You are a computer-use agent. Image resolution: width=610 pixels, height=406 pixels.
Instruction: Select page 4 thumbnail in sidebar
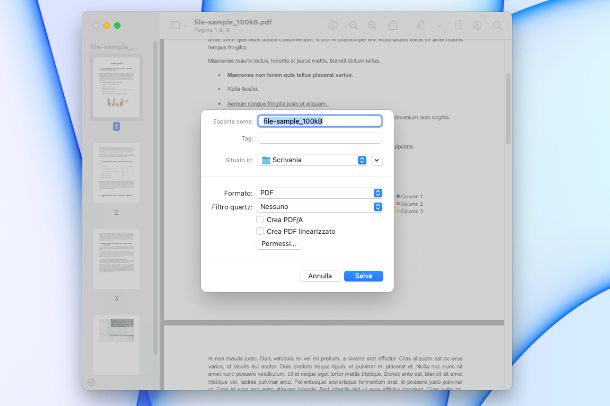(x=116, y=345)
